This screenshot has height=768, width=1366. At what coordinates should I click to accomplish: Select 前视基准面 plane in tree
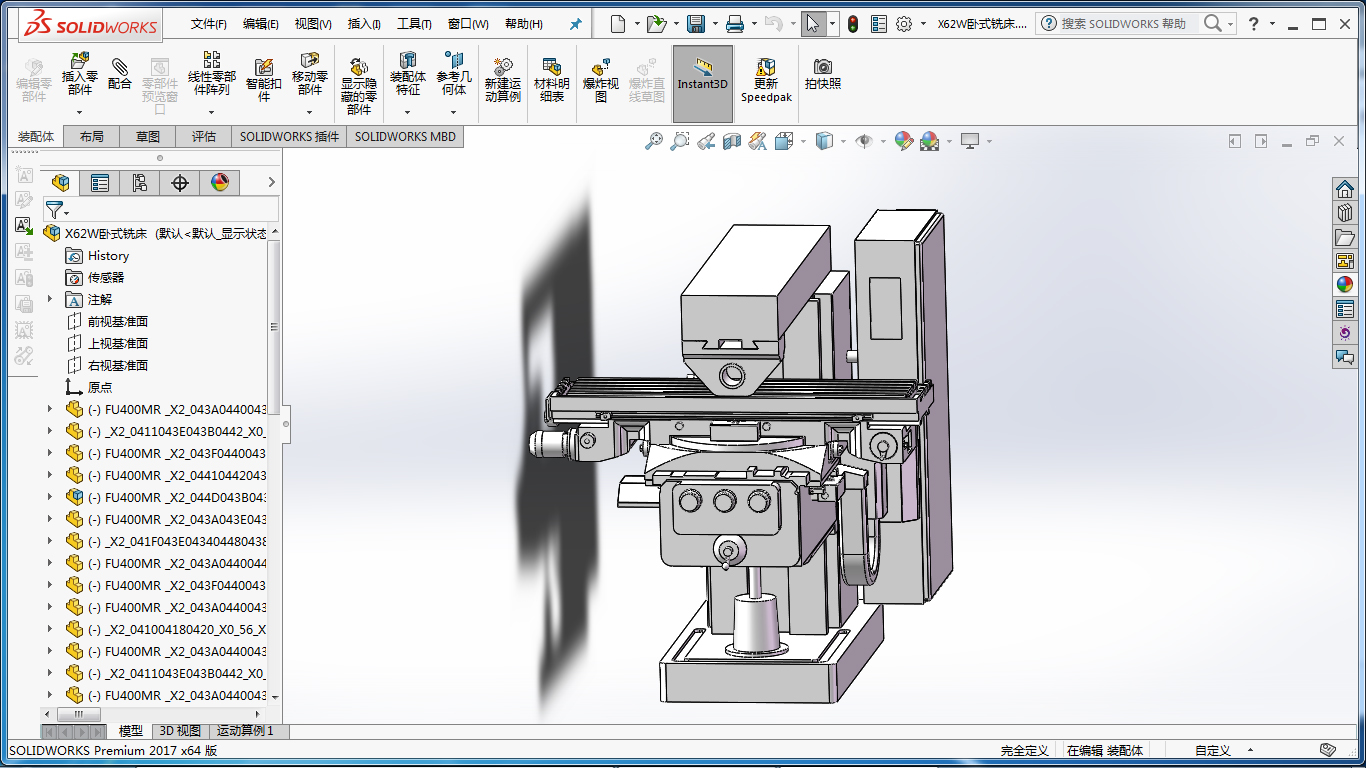pyautogui.click(x=118, y=322)
